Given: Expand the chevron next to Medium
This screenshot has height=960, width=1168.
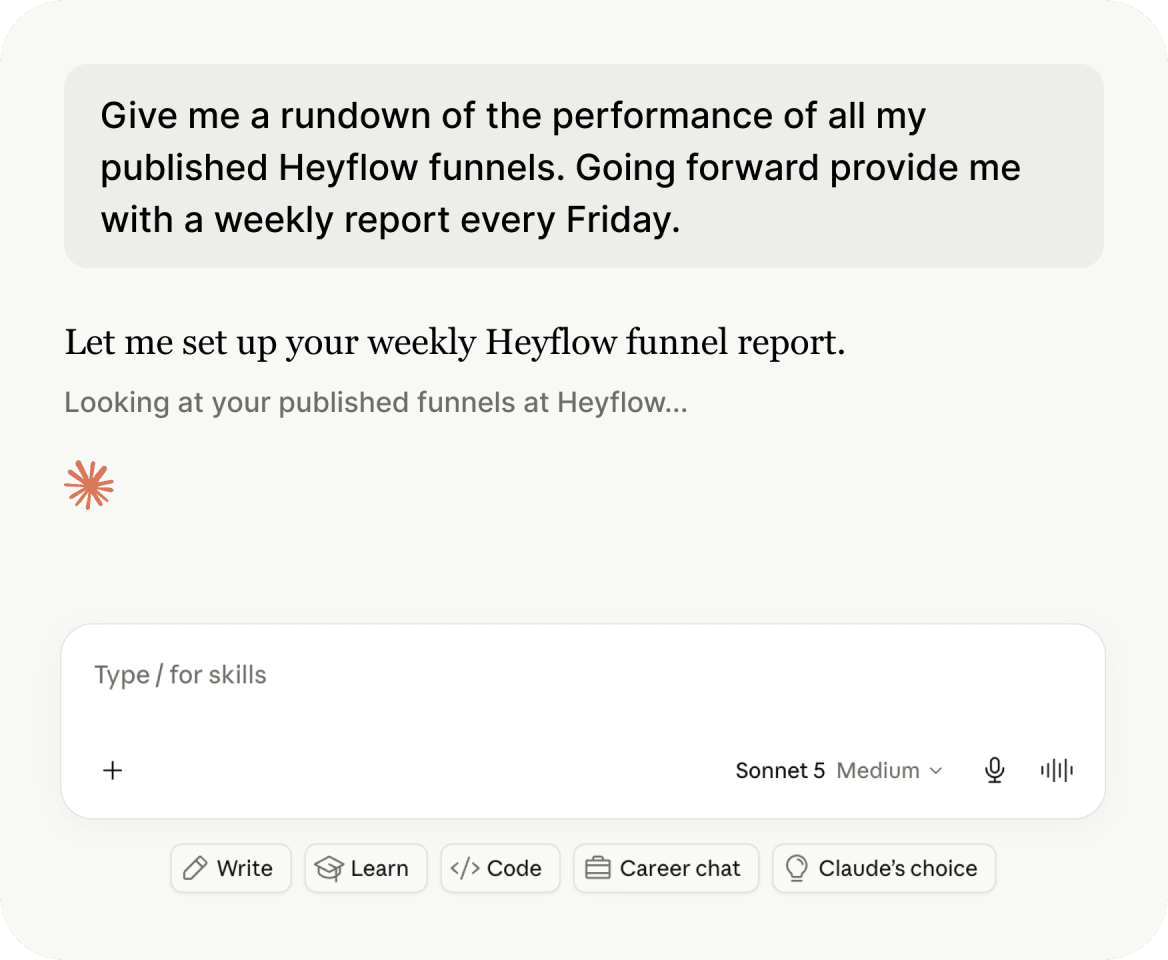Looking at the screenshot, I should tap(936, 770).
